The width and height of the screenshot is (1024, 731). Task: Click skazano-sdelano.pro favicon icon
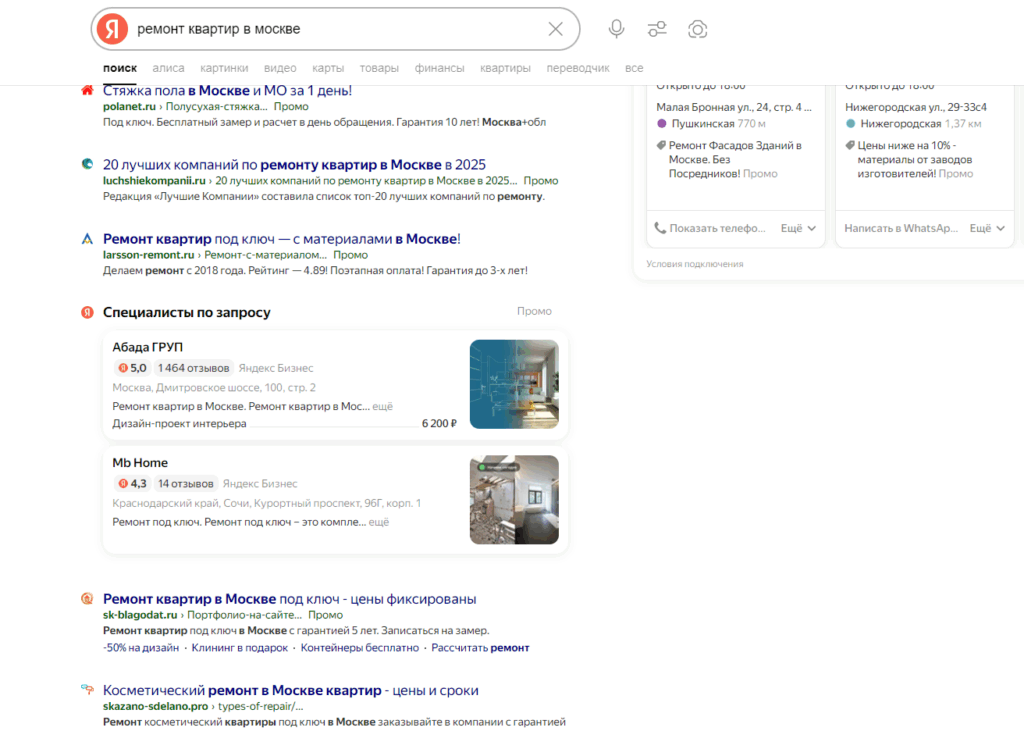pos(87,690)
